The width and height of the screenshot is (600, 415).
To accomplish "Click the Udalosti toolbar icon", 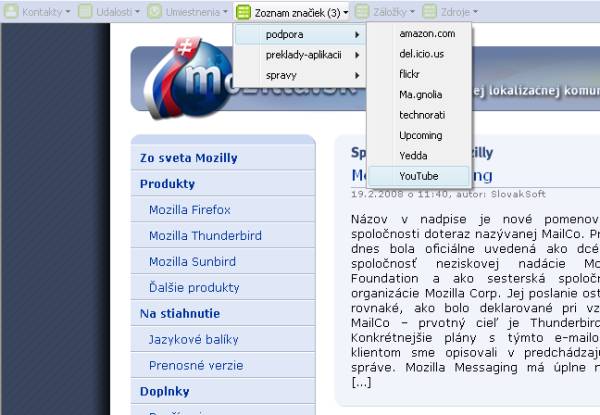I will [x=85, y=11].
